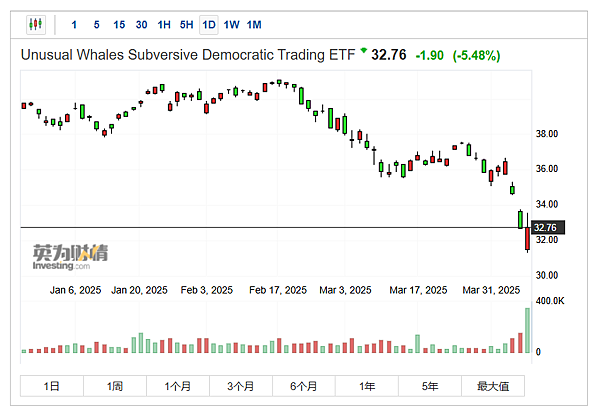Click the 34.00 price axis label

pos(547,205)
